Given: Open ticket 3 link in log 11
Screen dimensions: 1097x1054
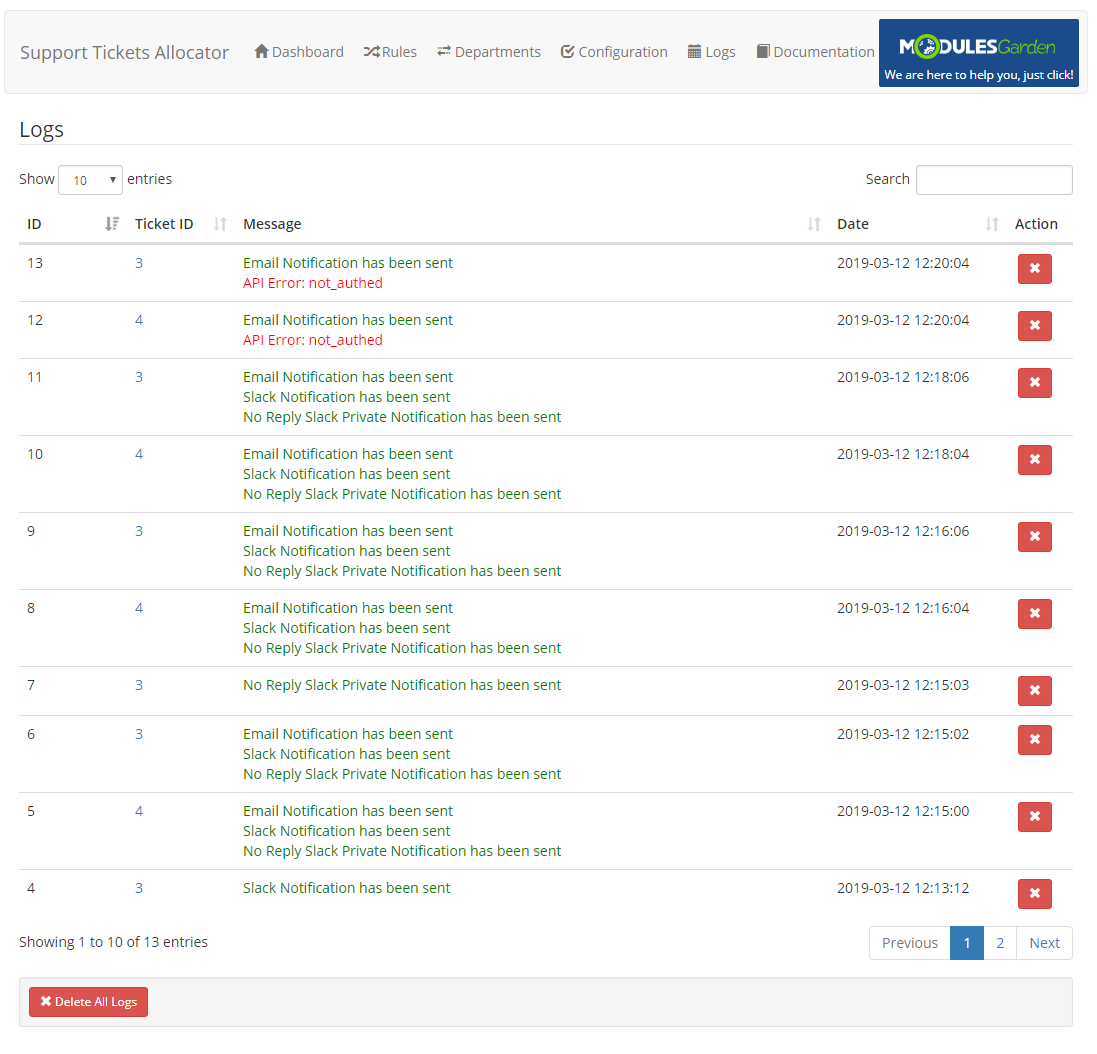Looking at the screenshot, I should coord(139,377).
